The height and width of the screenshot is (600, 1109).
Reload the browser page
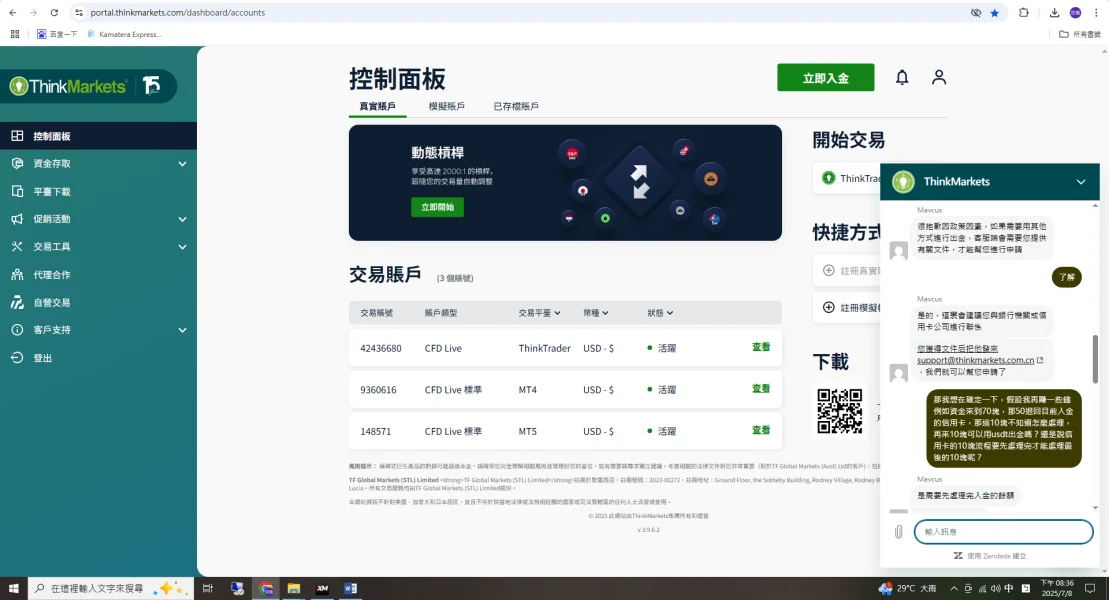tap(54, 13)
